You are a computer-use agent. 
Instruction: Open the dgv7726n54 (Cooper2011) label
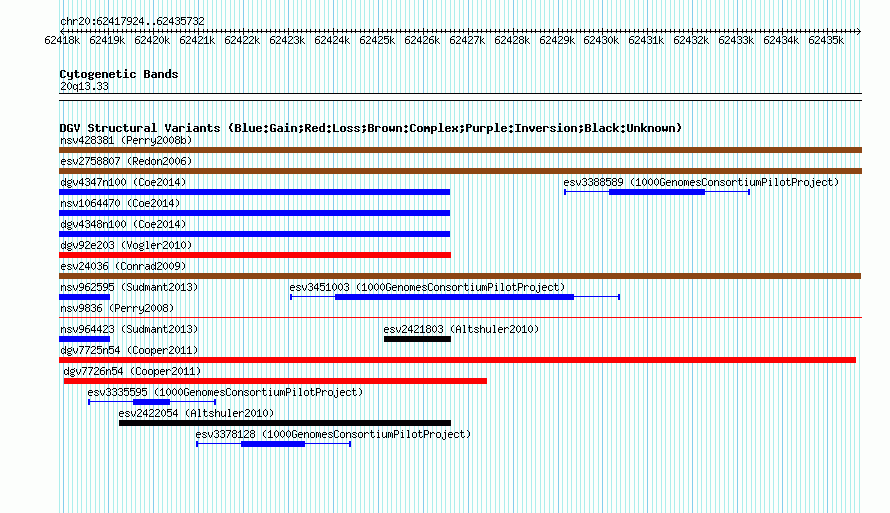[x=132, y=371]
